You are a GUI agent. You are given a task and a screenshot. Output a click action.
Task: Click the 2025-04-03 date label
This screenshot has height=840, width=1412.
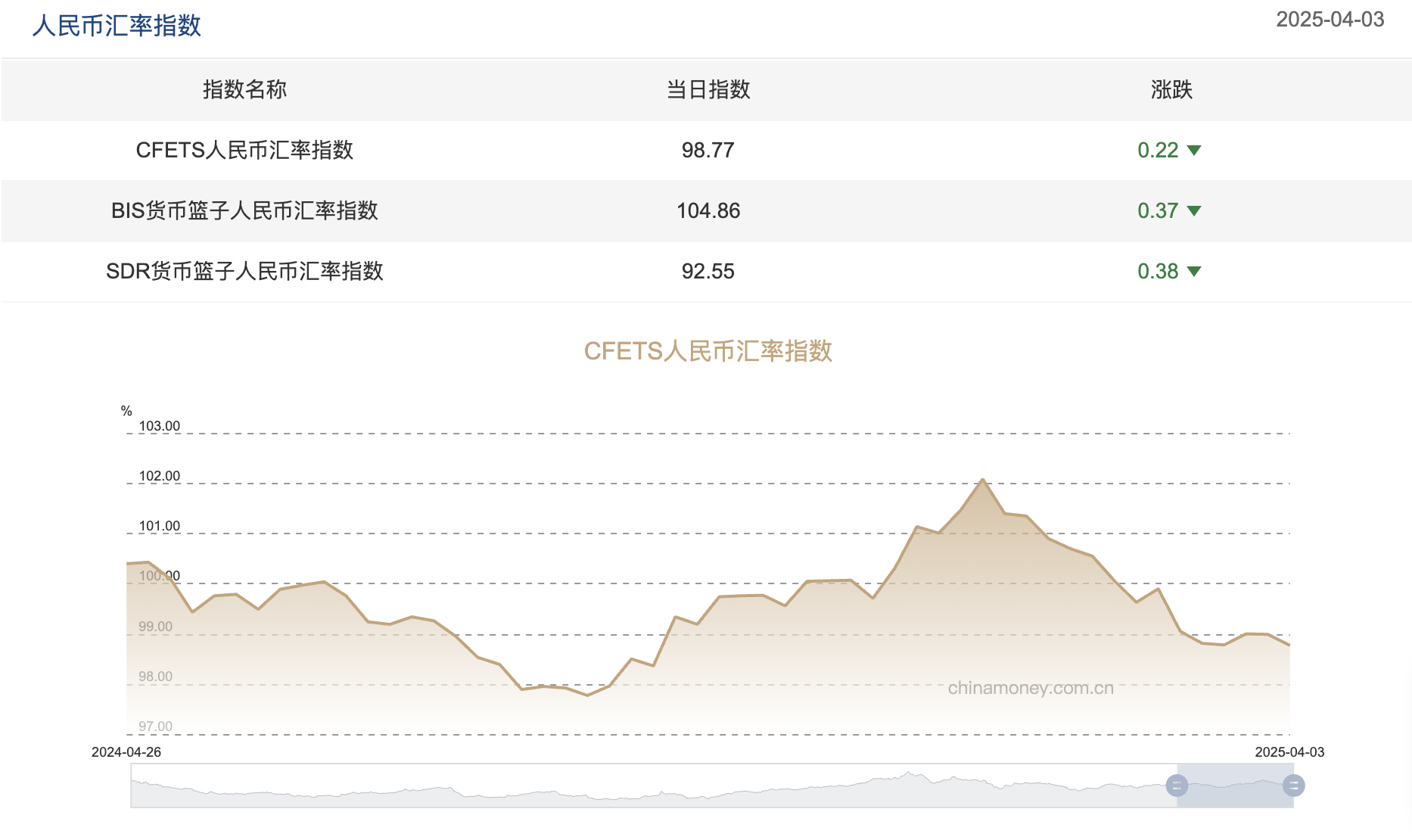click(x=1330, y=18)
